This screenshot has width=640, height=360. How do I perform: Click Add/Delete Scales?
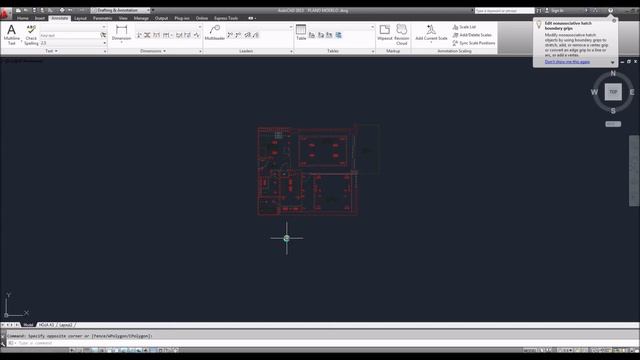(472, 35)
